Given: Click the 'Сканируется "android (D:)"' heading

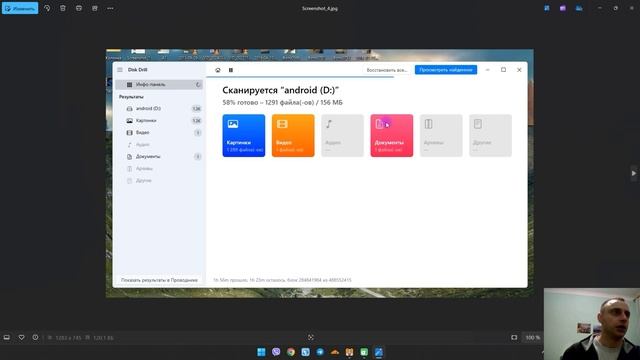Looking at the screenshot, I should [281, 90].
